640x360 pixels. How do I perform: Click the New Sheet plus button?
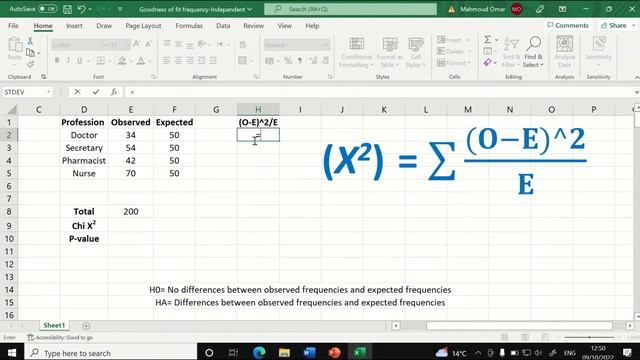point(86,326)
